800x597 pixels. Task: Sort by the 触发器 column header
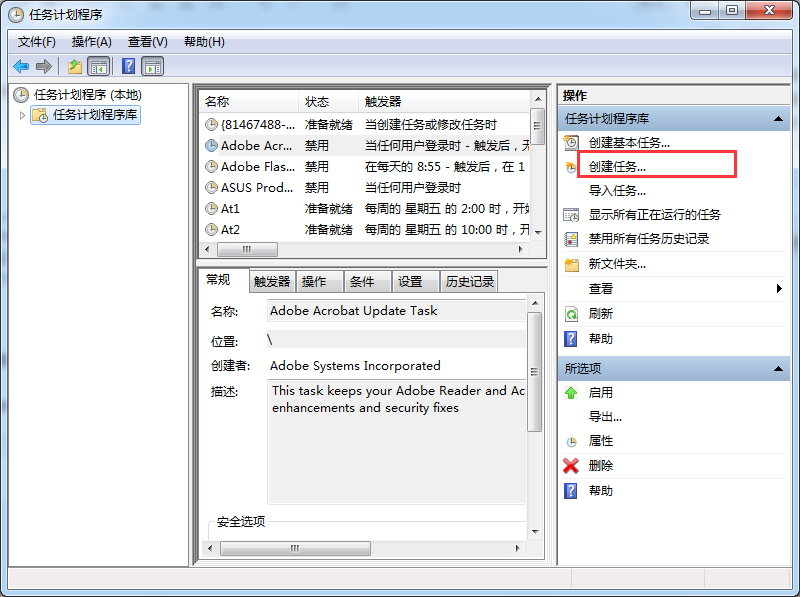pyautogui.click(x=444, y=102)
